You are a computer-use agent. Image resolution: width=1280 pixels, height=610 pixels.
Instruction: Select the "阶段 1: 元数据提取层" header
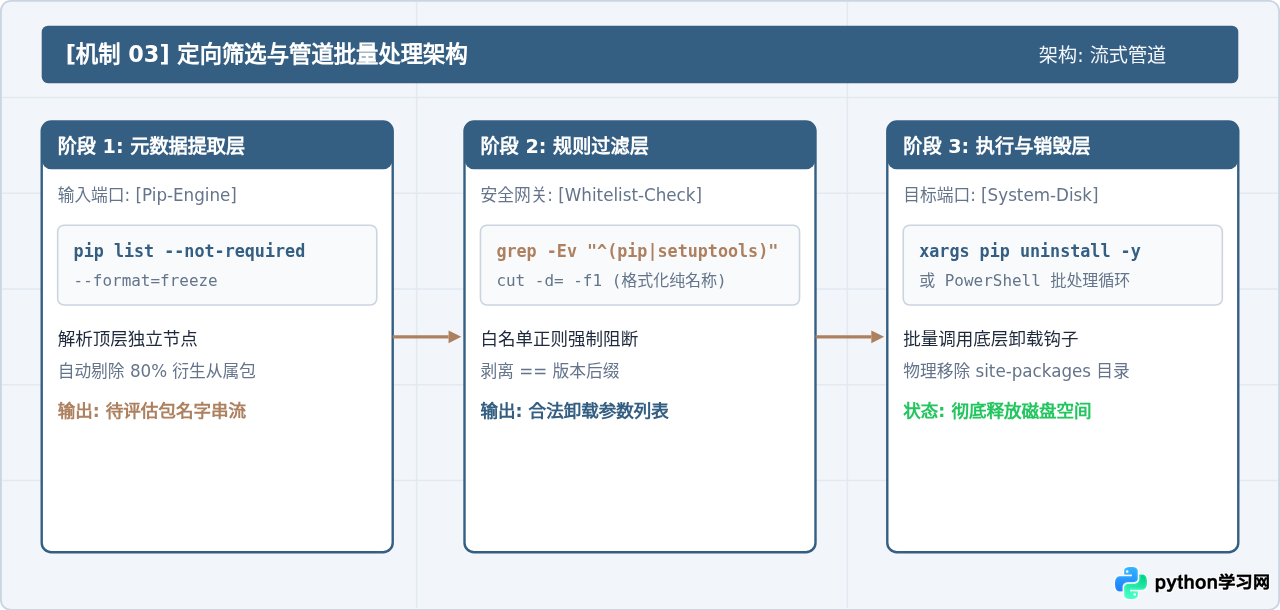coord(217,146)
